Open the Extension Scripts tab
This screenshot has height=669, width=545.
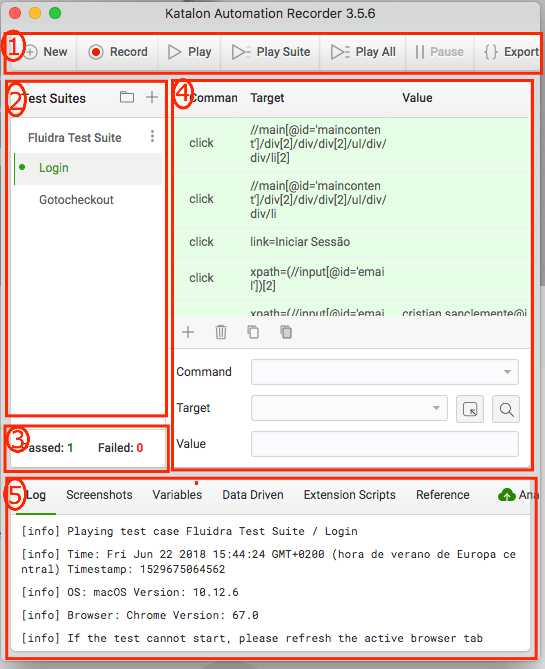(x=350, y=495)
